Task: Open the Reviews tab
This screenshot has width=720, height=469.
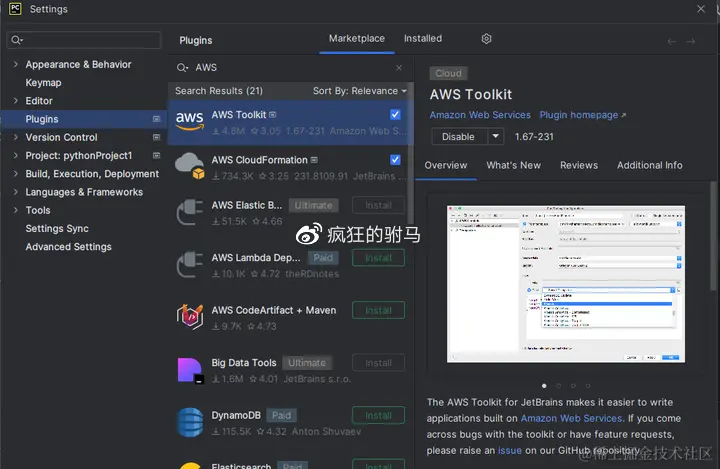Action: pos(579,165)
